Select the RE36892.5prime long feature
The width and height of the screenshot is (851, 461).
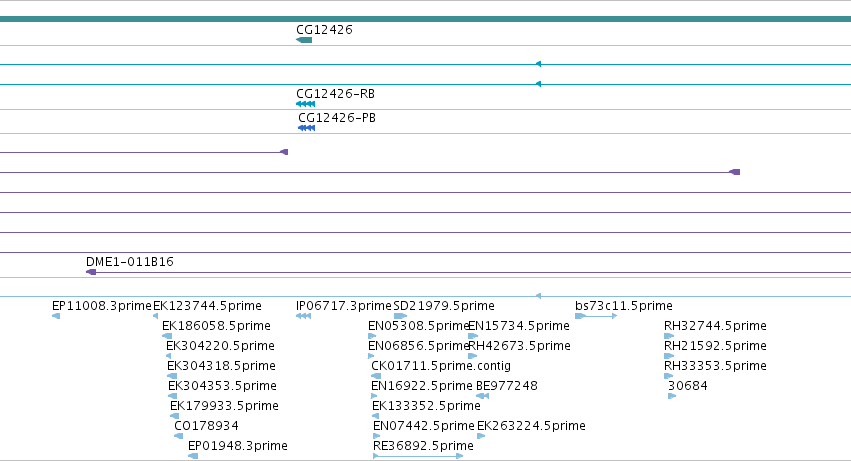tap(418, 456)
